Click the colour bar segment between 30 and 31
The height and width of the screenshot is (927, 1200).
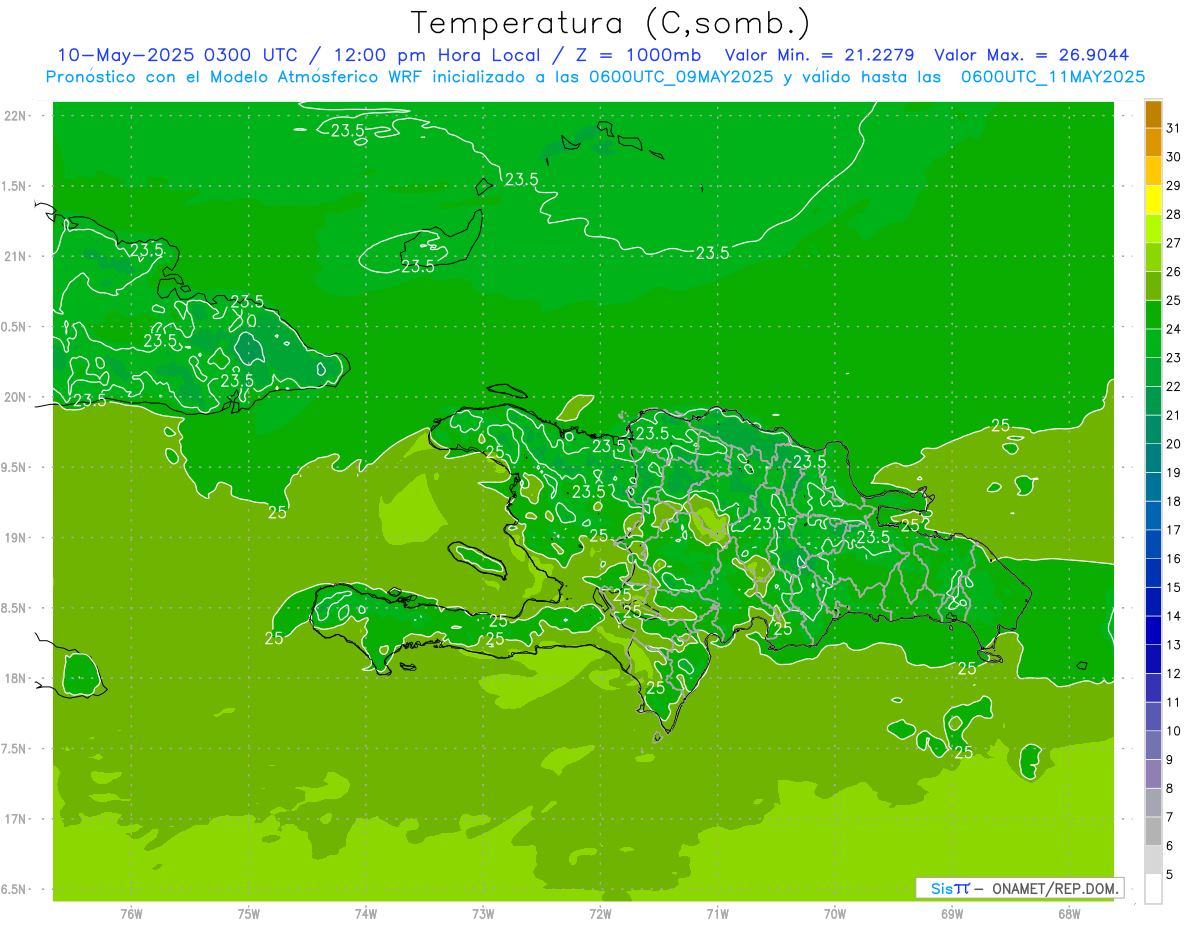tap(1153, 143)
